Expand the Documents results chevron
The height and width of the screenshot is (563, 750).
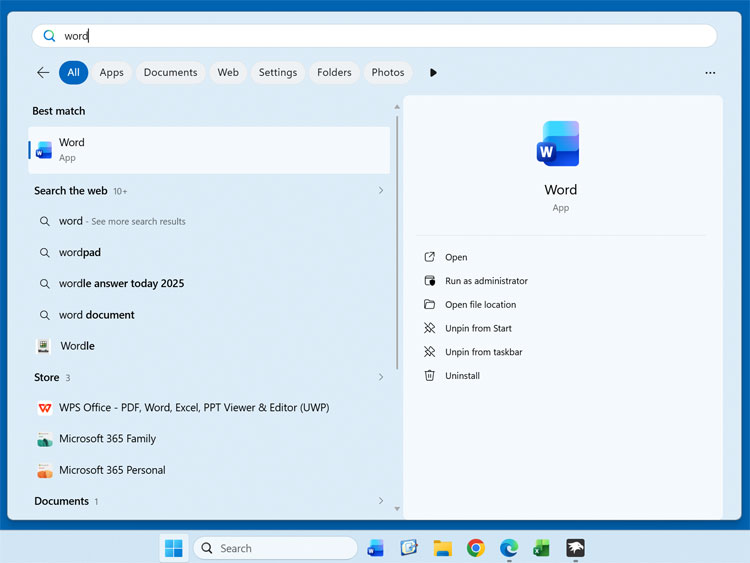pos(381,501)
